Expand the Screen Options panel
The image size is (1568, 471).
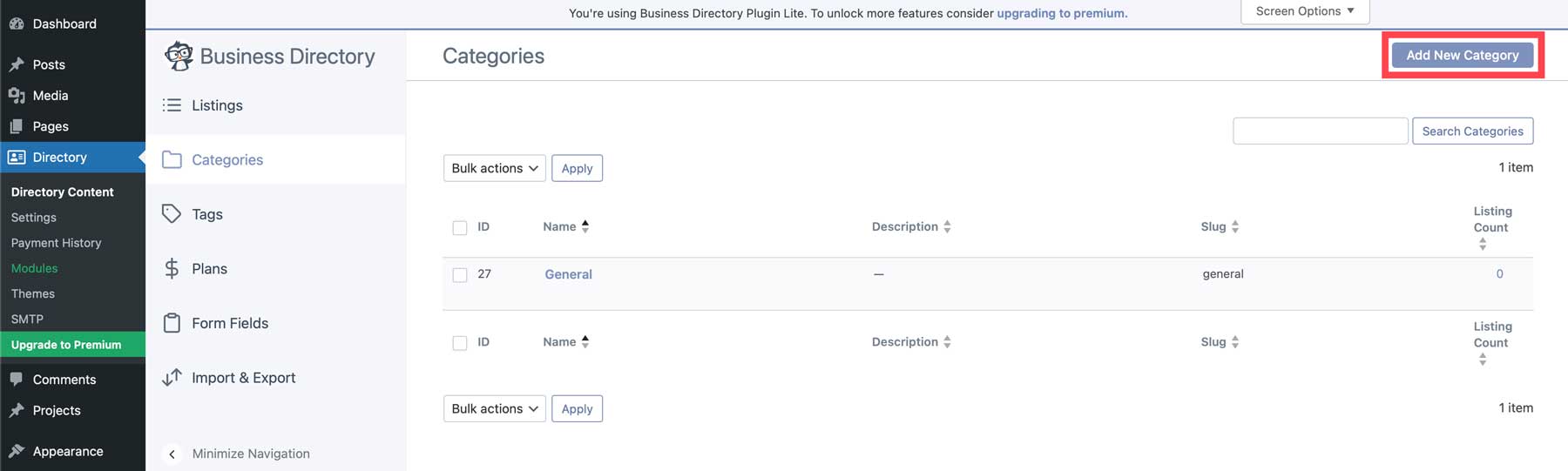1305,11
